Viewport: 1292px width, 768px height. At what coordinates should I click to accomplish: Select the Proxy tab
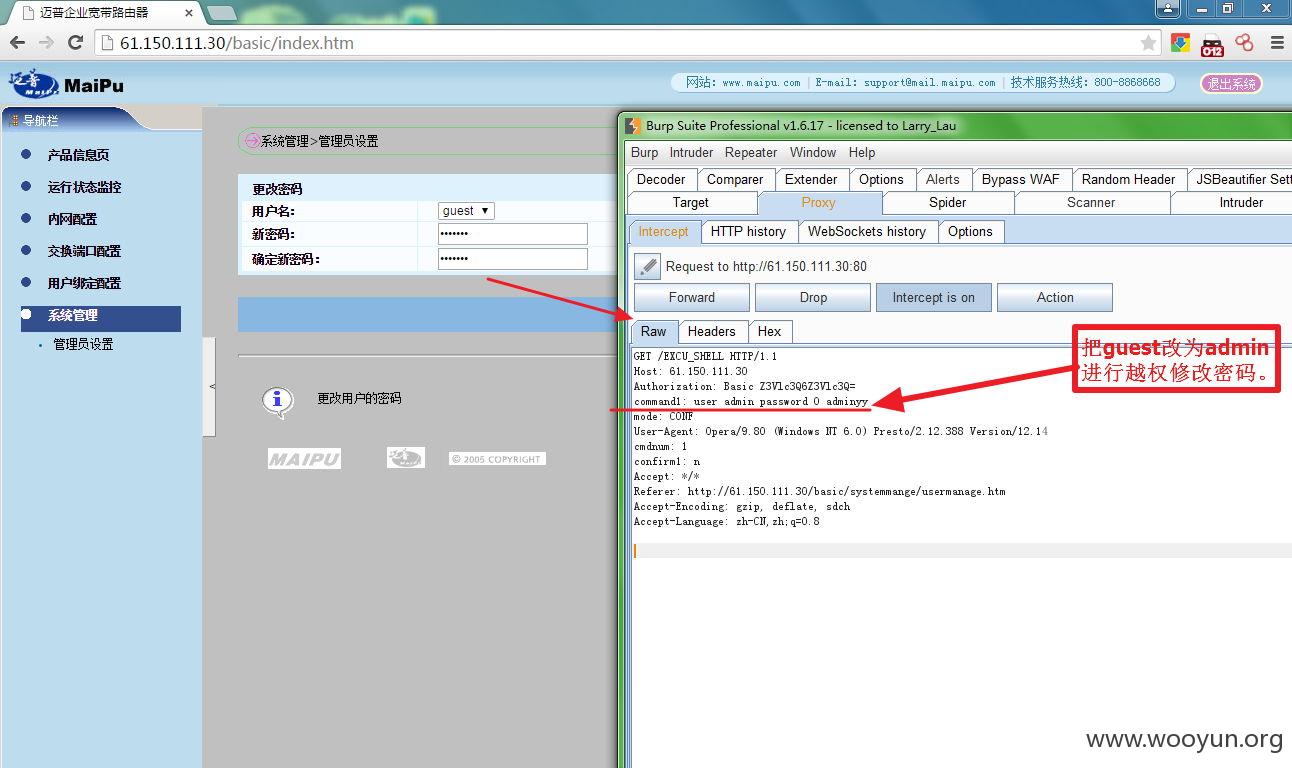(x=818, y=203)
